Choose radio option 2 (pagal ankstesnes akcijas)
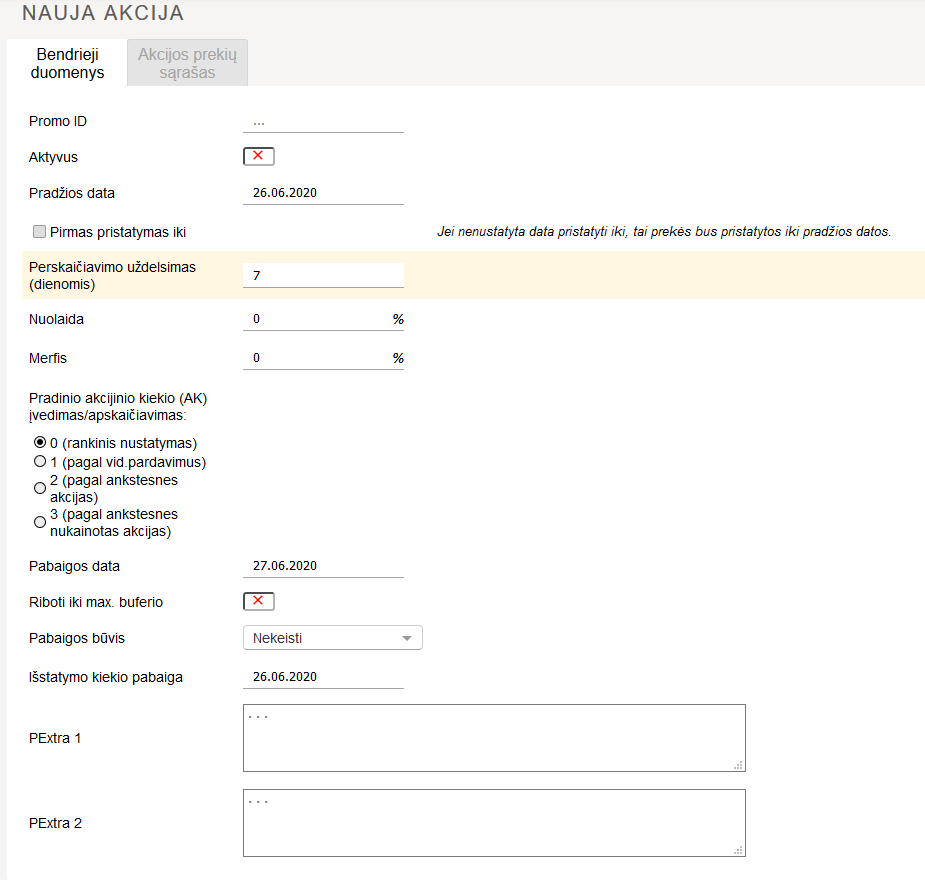925x880 pixels. pos(40,488)
